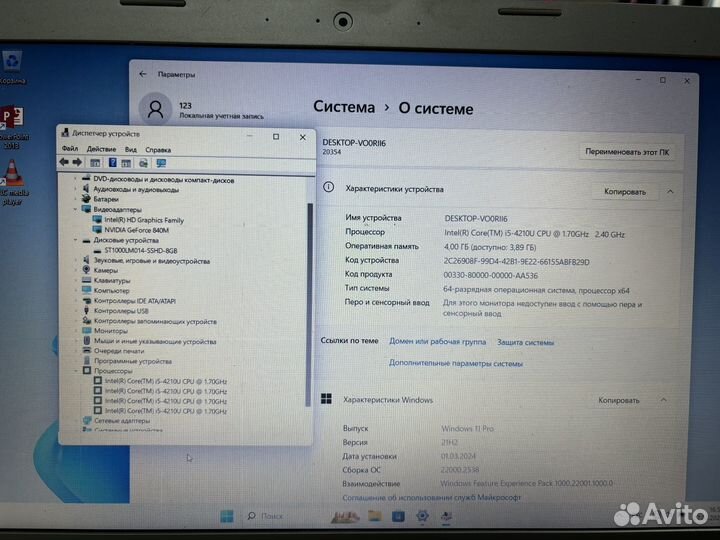Viewport: 720px width, 540px height.
Task: Select the Аудиовходы и аудиовыходы category
Action: (136, 189)
